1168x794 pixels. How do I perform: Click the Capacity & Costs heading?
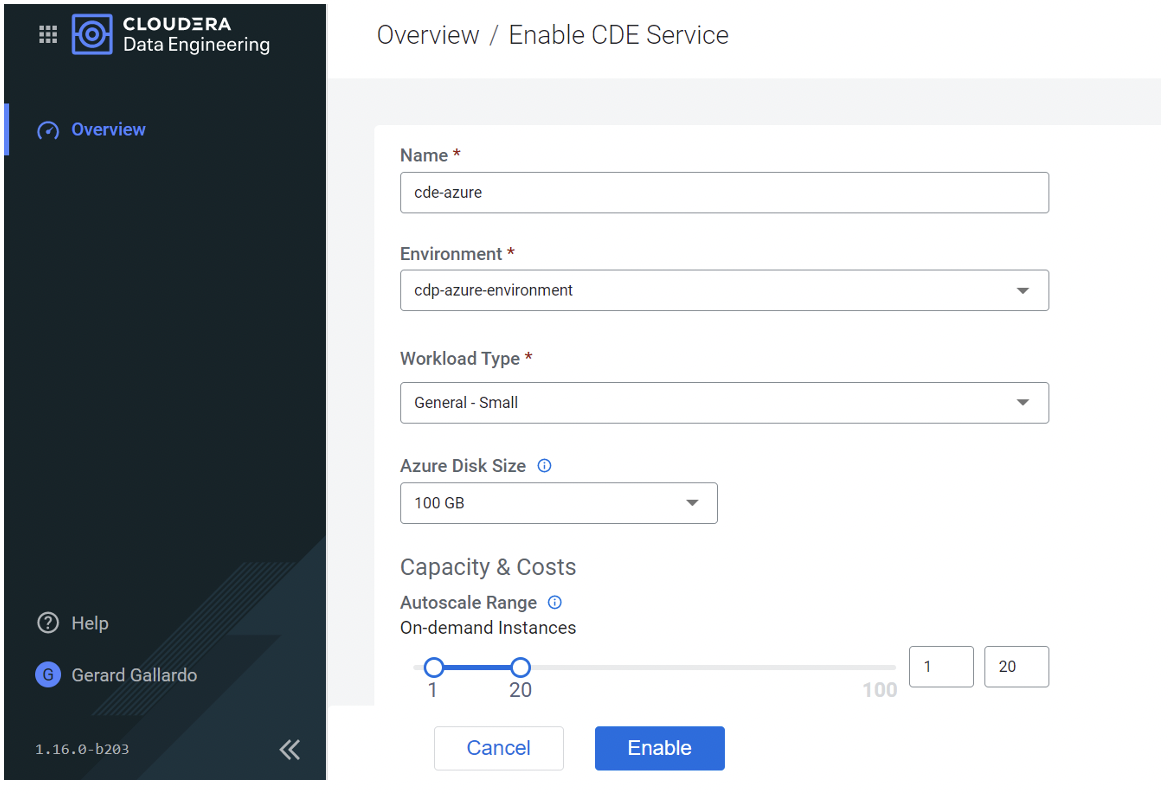(488, 567)
